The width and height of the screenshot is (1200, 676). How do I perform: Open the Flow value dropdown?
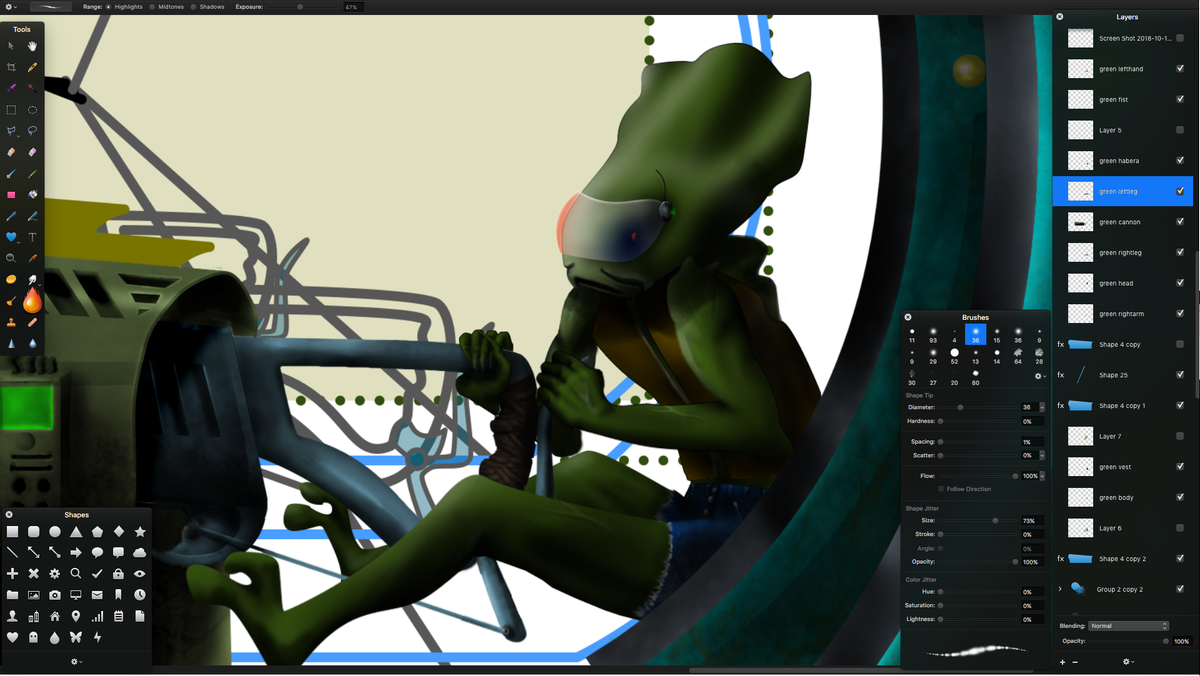(1043, 476)
